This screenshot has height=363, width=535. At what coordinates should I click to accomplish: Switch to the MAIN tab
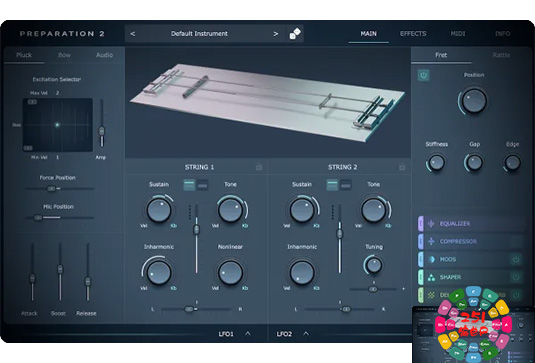click(x=368, y=34)
